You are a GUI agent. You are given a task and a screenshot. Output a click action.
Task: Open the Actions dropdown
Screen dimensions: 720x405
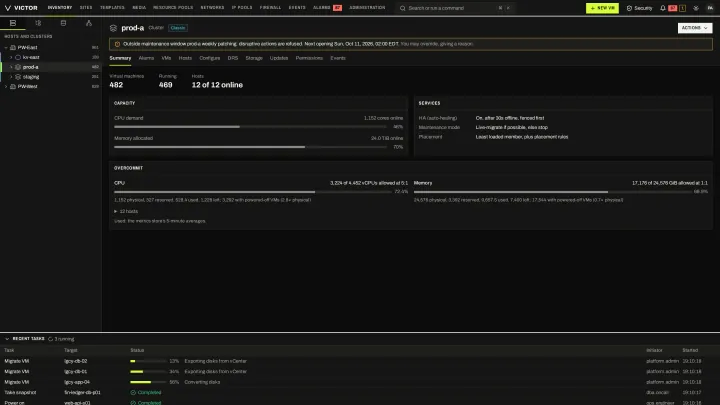pos(695,28)
